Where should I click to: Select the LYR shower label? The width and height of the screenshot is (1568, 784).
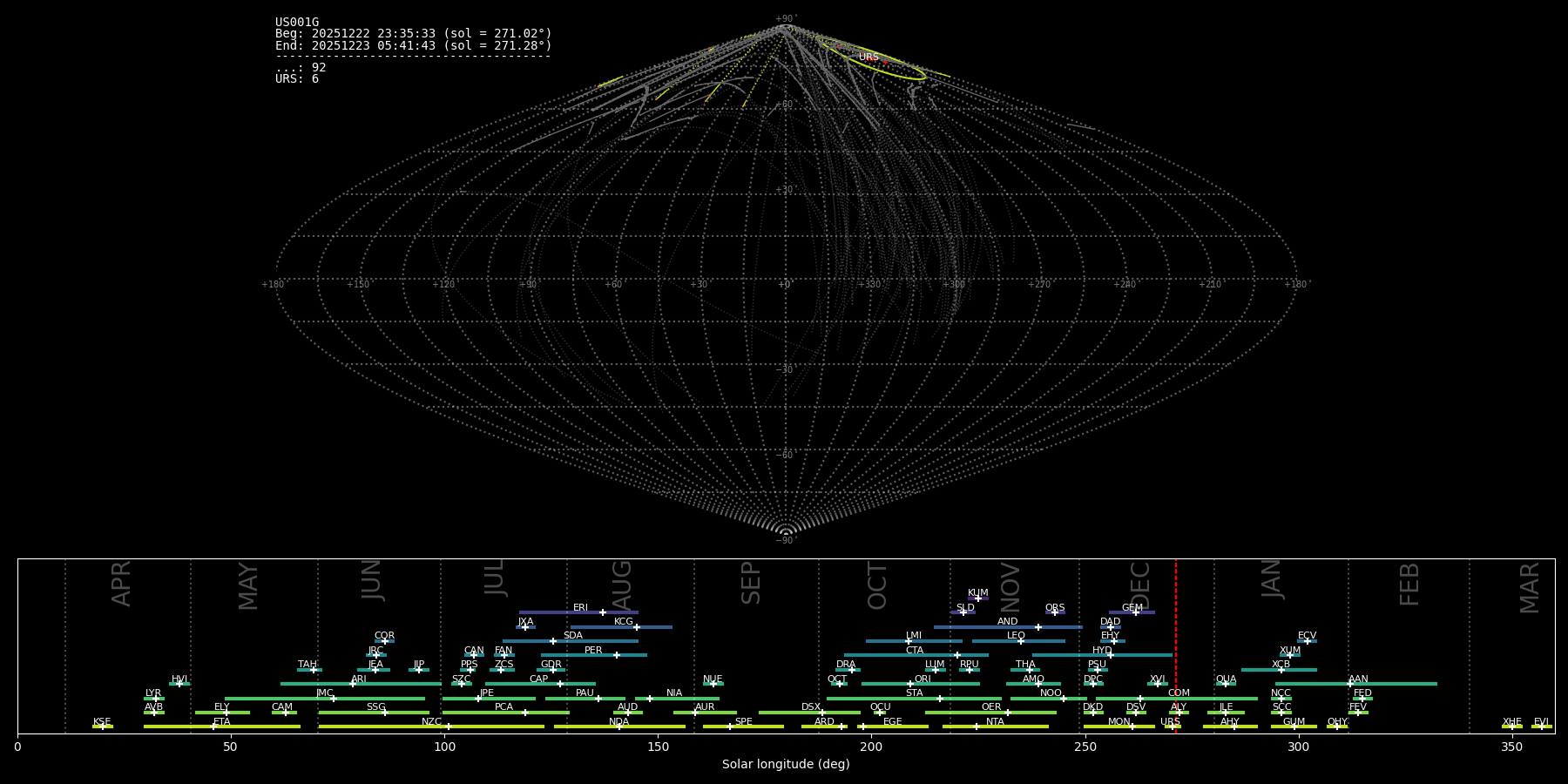153,693
